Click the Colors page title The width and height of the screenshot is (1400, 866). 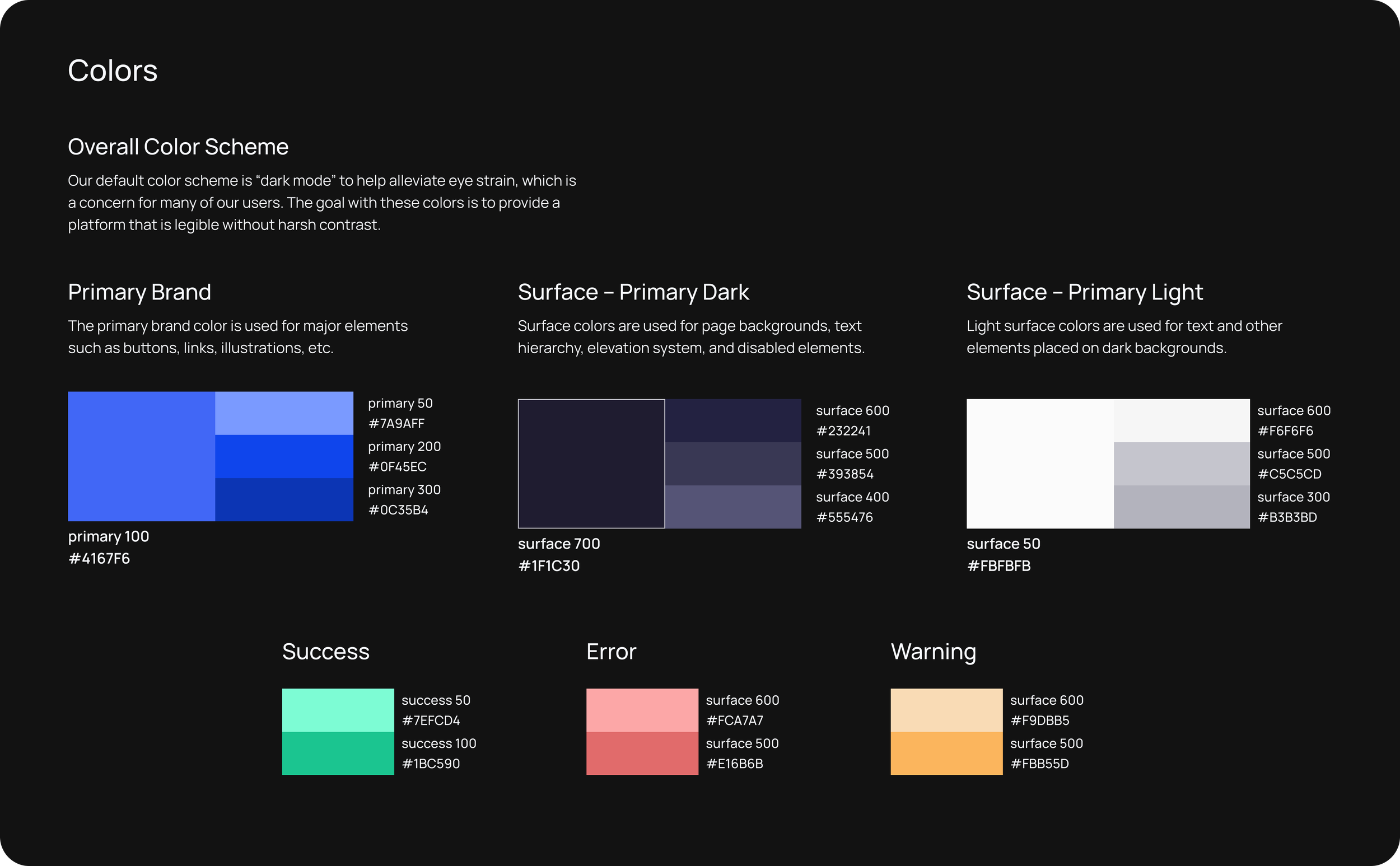(x=112, y=71)
